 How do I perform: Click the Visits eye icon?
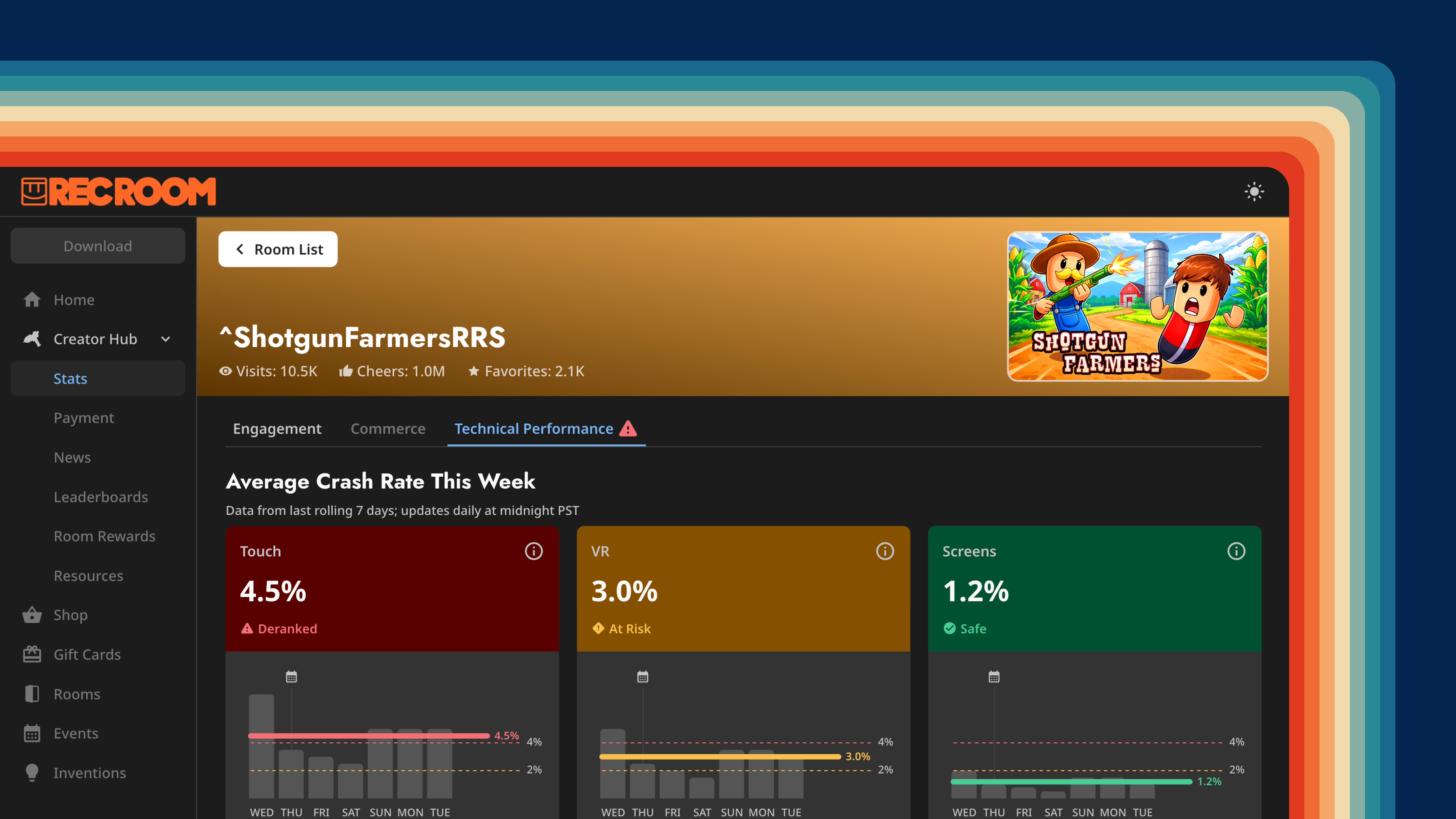click(226, 371)
